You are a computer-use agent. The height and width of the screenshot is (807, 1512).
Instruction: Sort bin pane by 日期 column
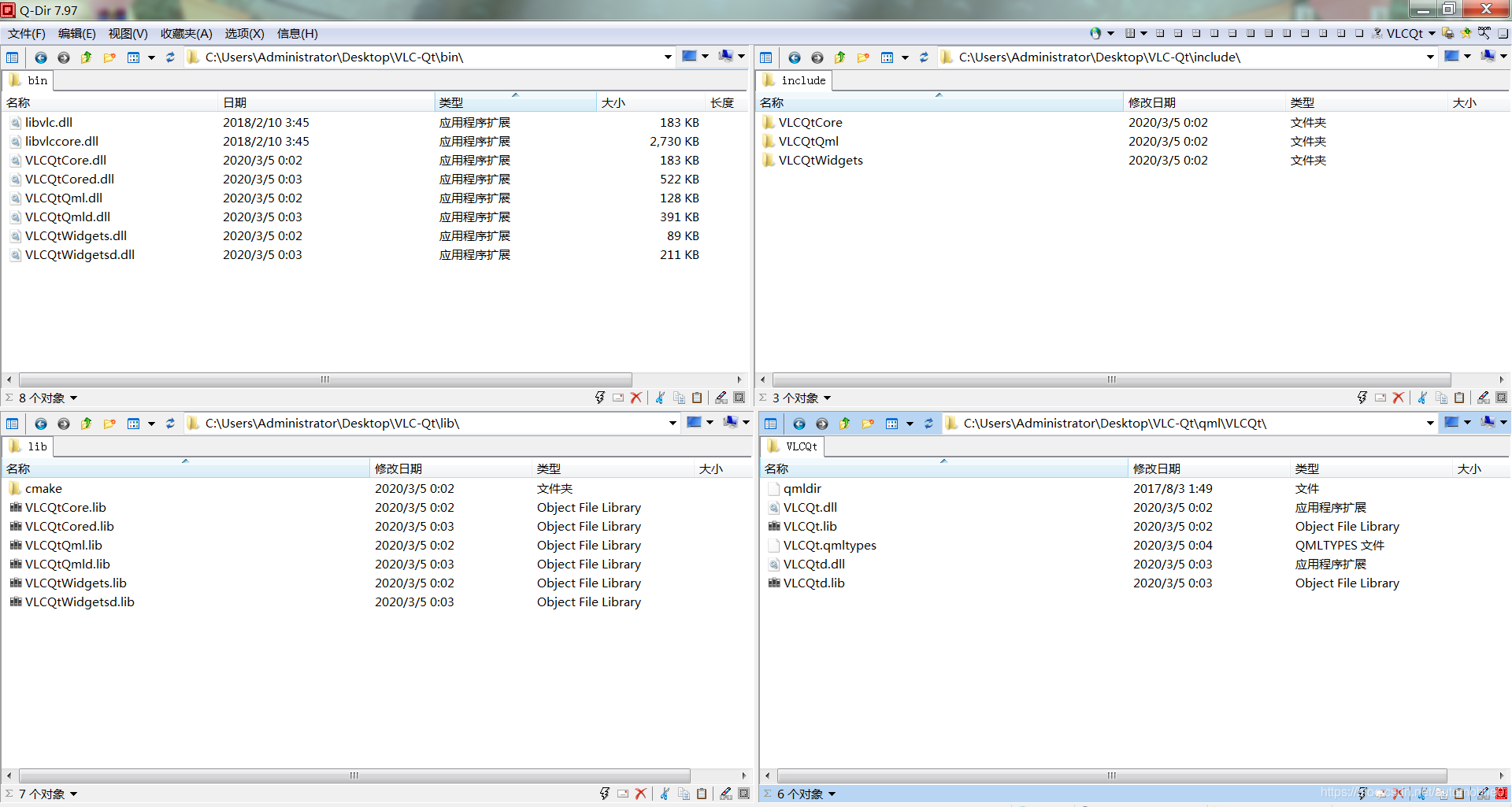pyautogui.click(x=326, y=102)
